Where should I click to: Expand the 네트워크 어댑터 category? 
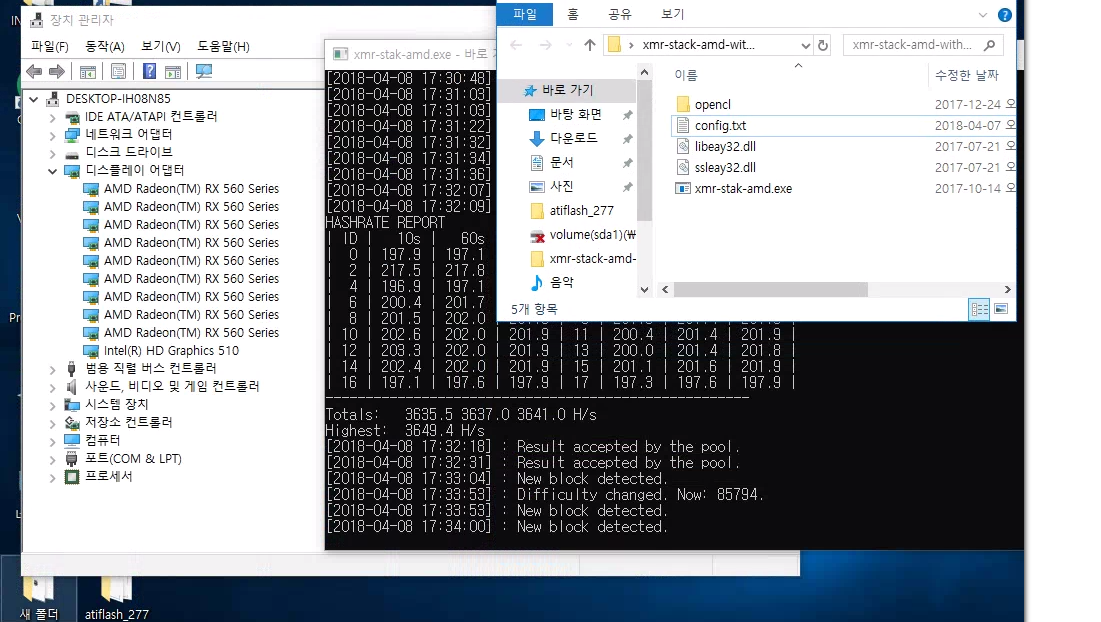point(52,134)
